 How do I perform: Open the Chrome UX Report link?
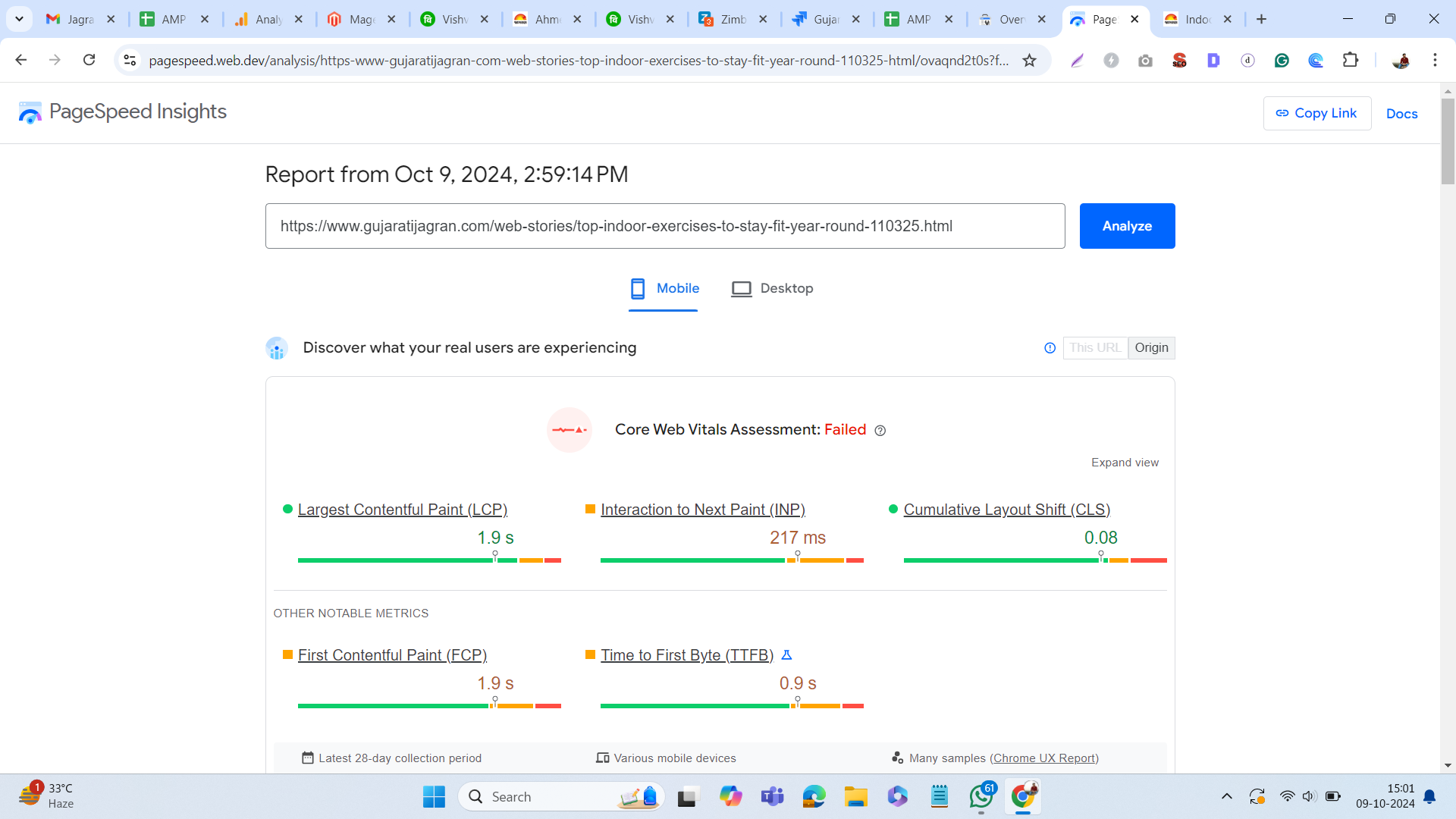tap(1044, 758)
